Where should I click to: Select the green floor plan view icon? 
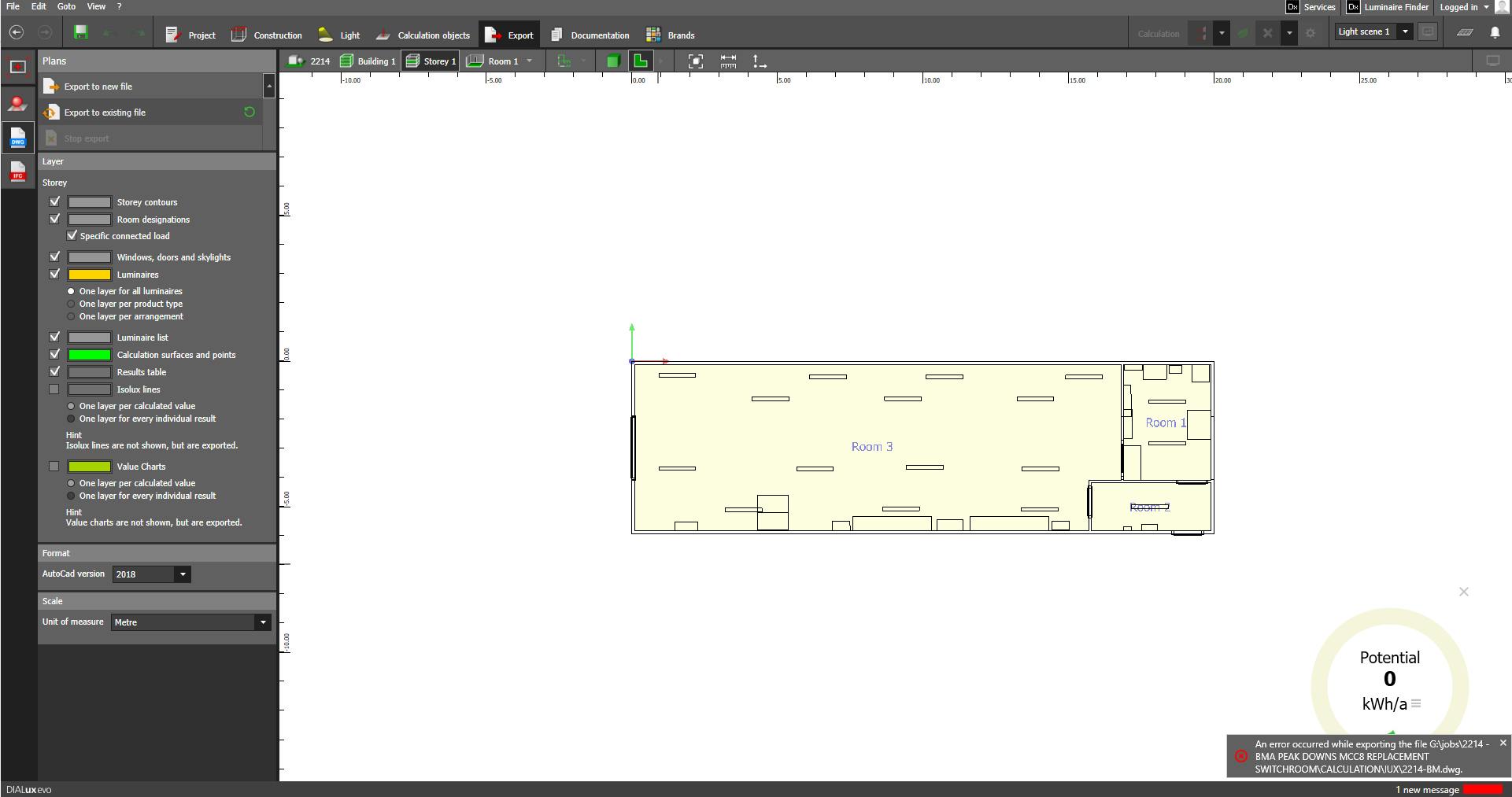tap(641, 61)
